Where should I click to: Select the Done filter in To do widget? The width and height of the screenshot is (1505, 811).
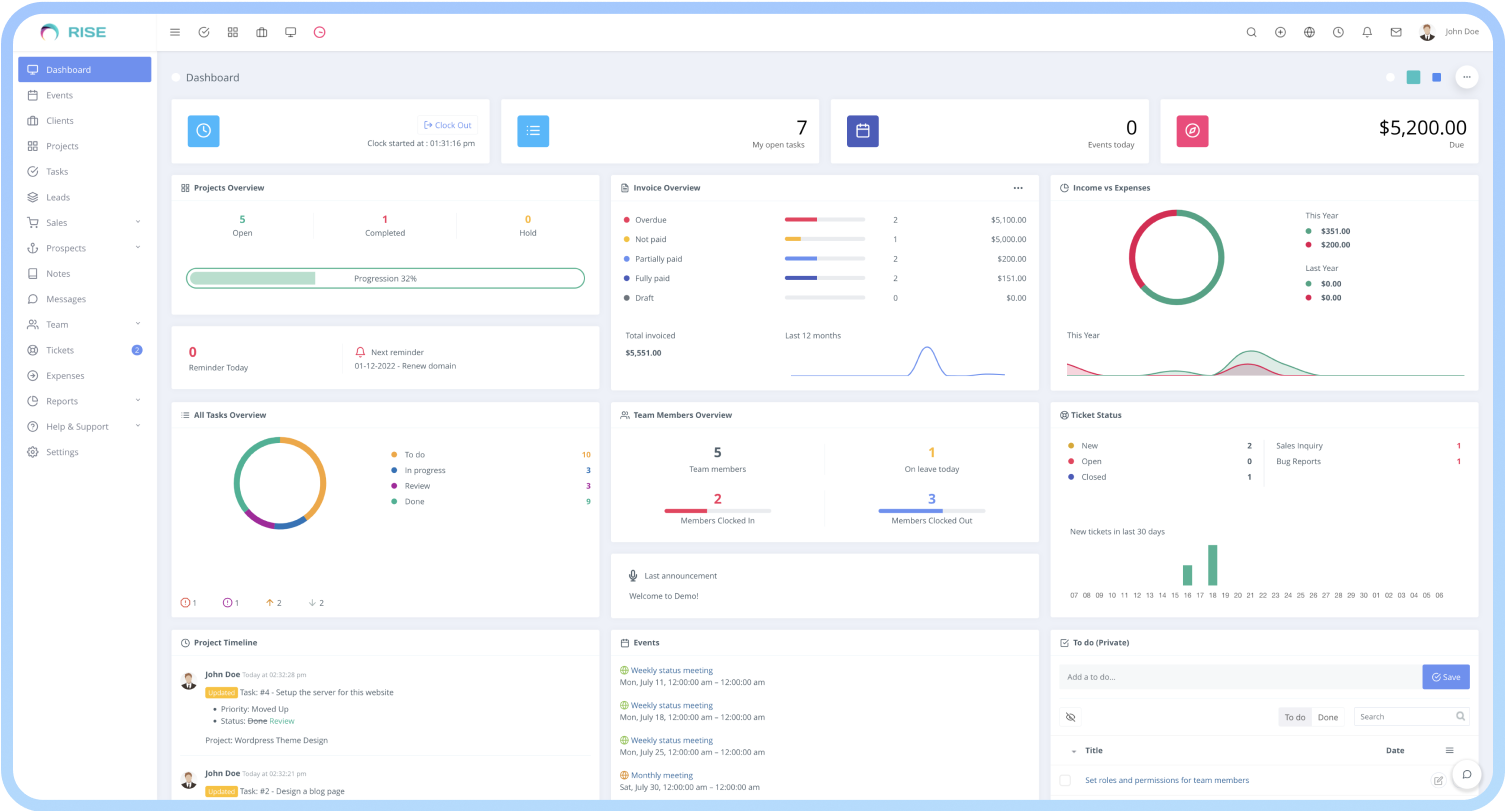tap(1327, 717)
